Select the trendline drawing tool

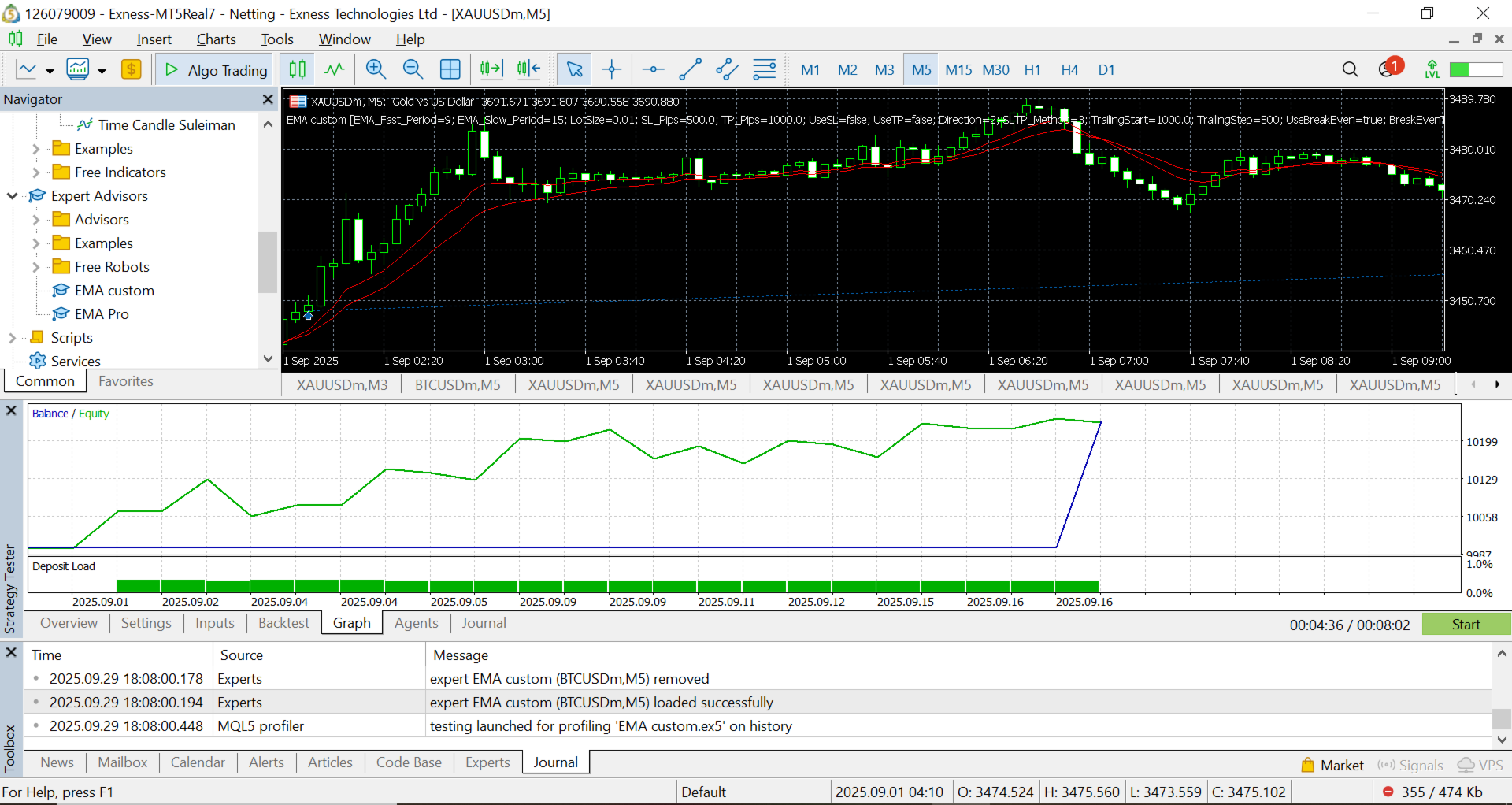(690, 69)
